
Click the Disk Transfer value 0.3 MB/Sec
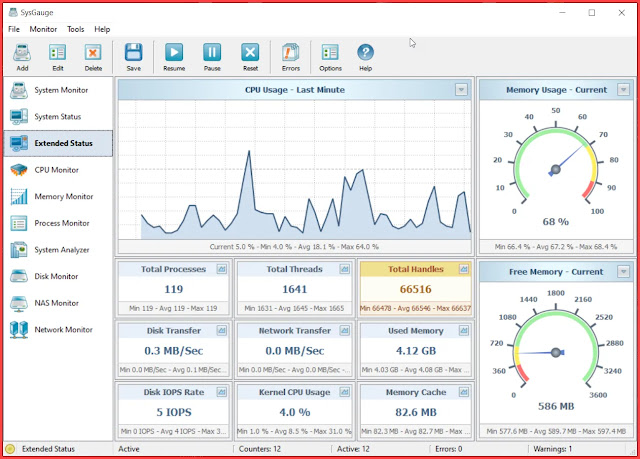pos(173,351)
